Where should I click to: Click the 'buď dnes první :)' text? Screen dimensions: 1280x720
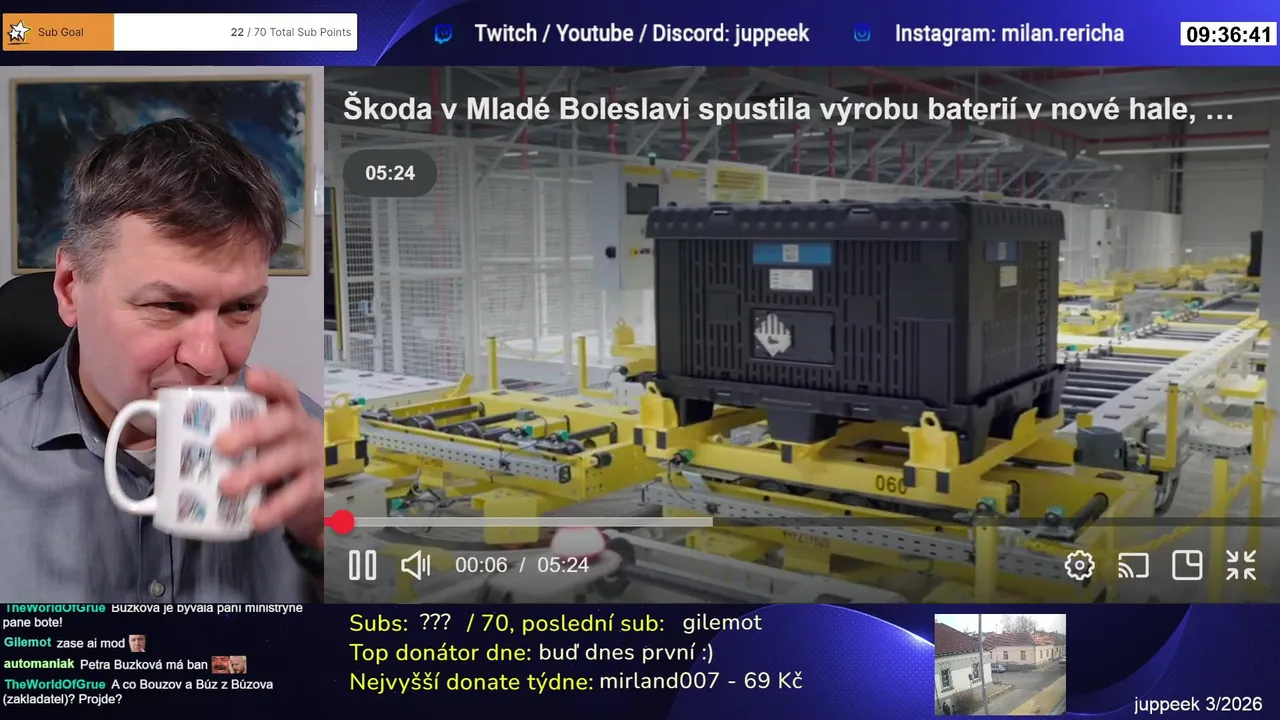[x=626, y=653]
